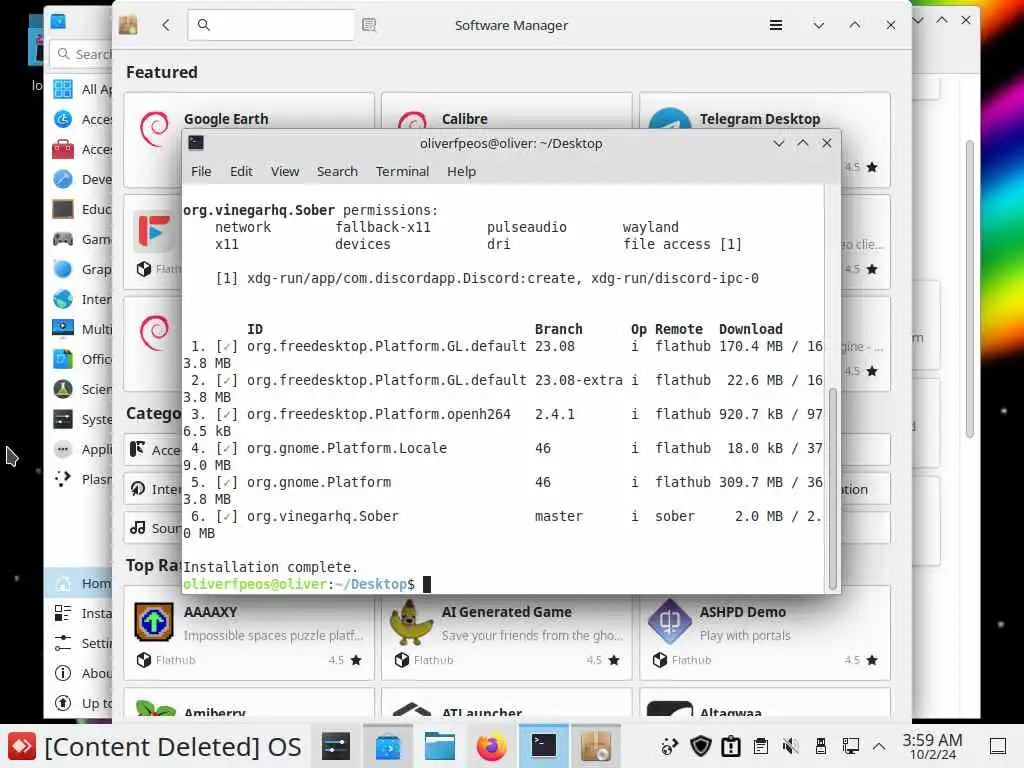Launch Firefox from the taskbar
Screen dimensions: 1024x768
click(x=491, y=746)
